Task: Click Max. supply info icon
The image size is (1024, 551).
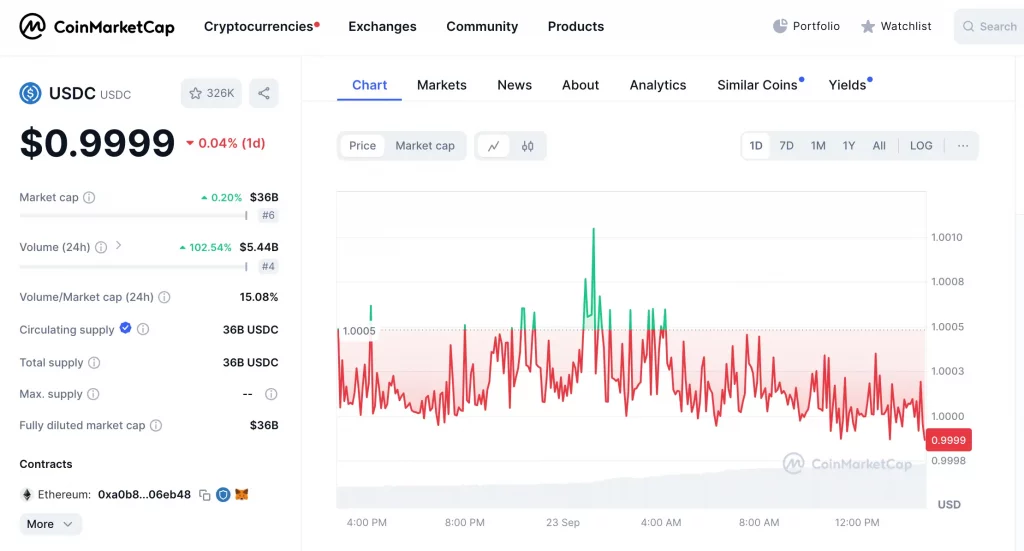Action: (93, 394)
